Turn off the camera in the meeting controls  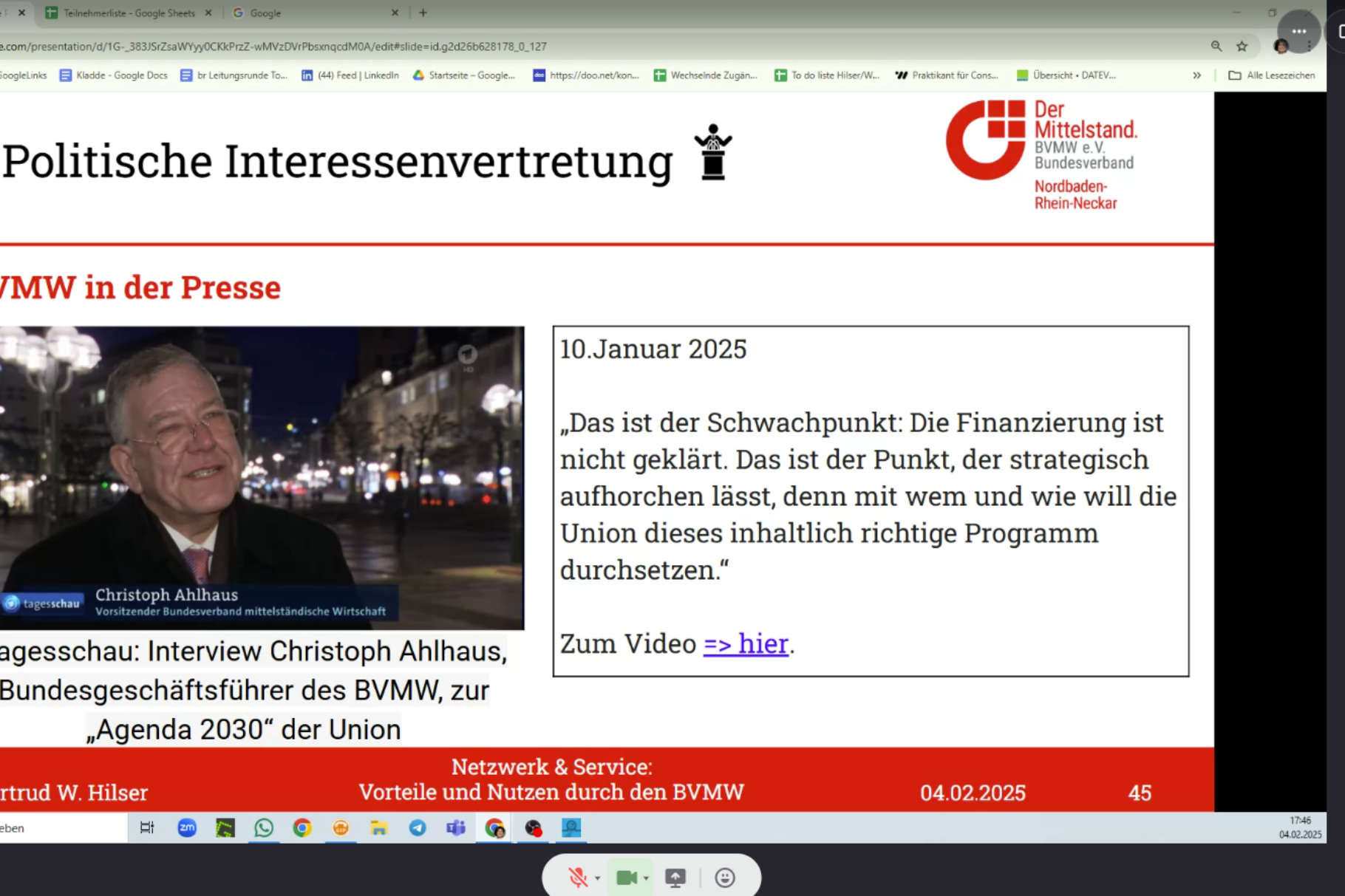(x=627, y=878)
